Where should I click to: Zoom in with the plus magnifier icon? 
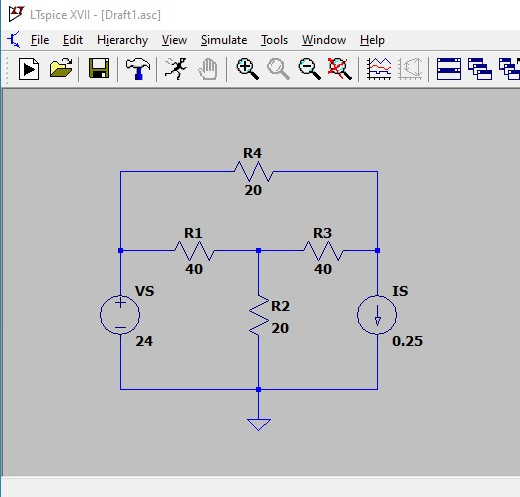tap(247, 69)
